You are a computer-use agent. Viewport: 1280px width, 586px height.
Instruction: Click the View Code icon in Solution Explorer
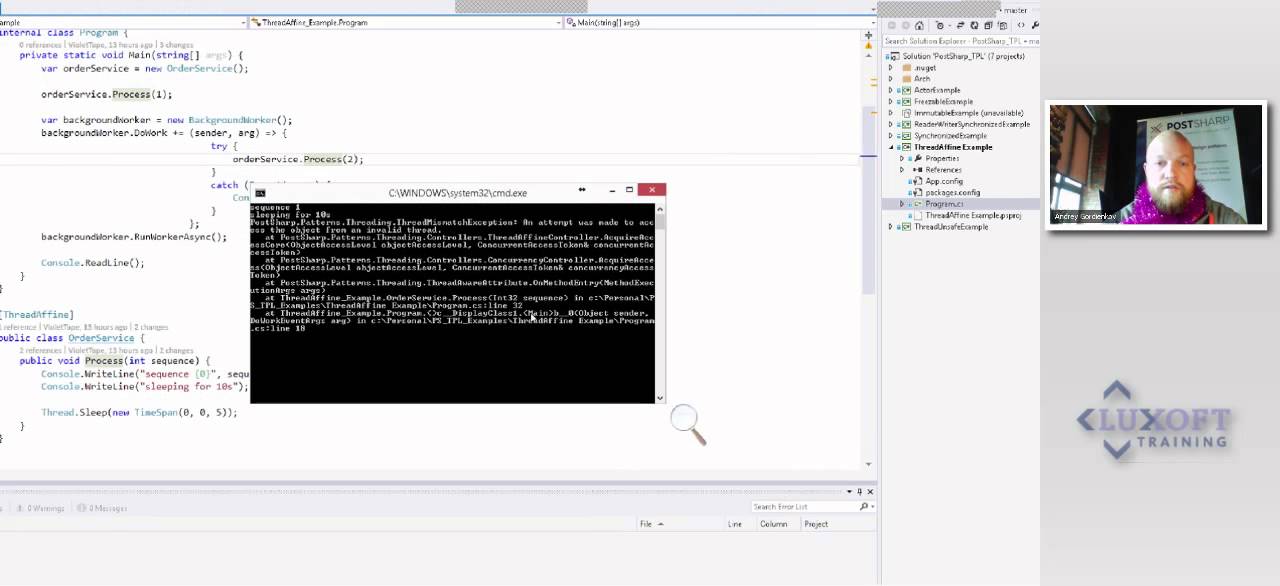(1021, 25)
